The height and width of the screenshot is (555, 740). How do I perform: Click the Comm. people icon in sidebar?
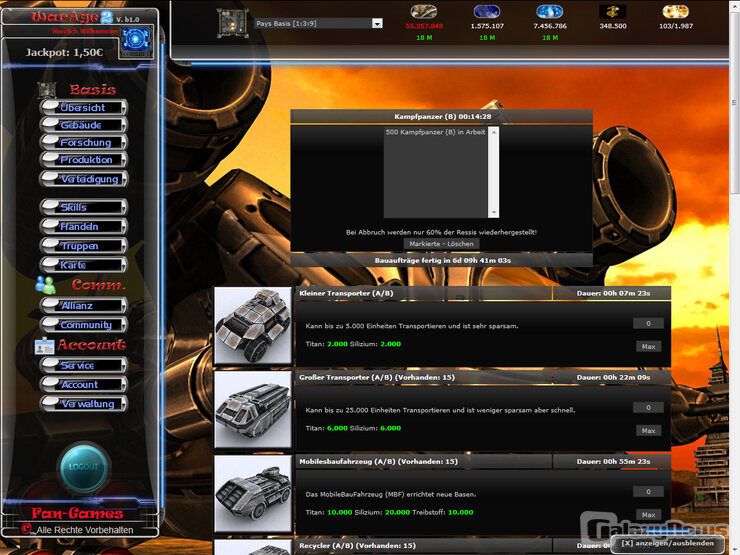click(46, 285)
